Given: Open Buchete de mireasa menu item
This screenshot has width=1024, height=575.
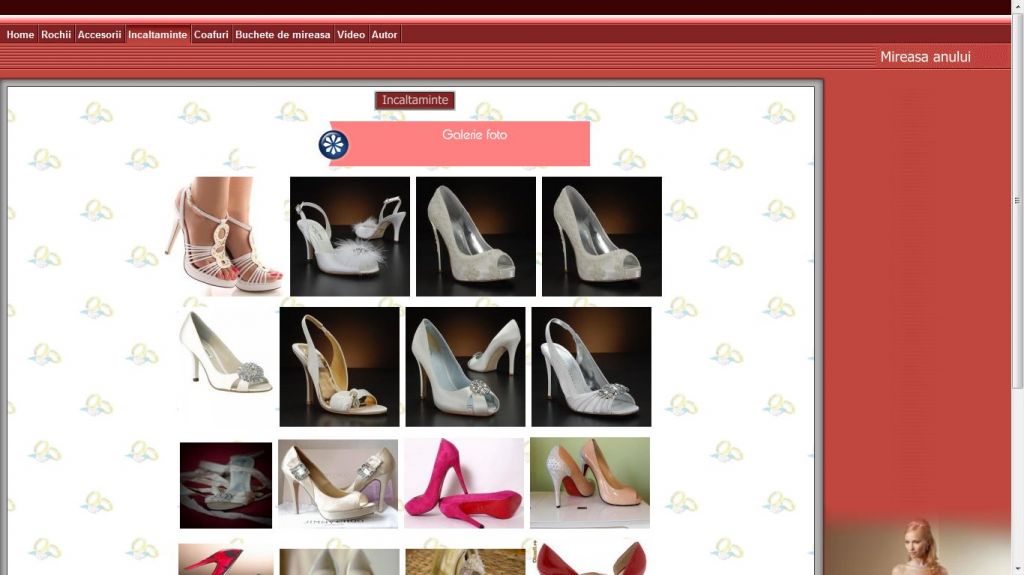Looking at the screenshot, I should tap(282, 35).
